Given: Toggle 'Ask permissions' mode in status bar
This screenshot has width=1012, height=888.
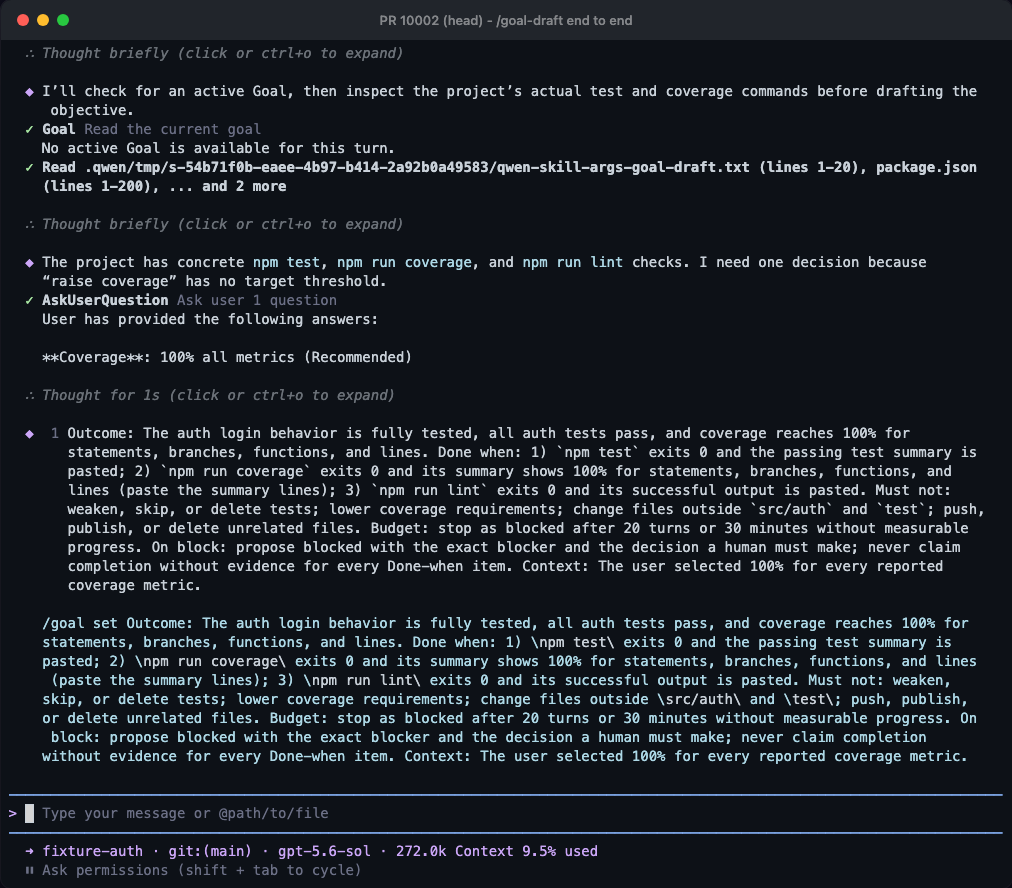Looking at the screenshot, I should point(201,870).
